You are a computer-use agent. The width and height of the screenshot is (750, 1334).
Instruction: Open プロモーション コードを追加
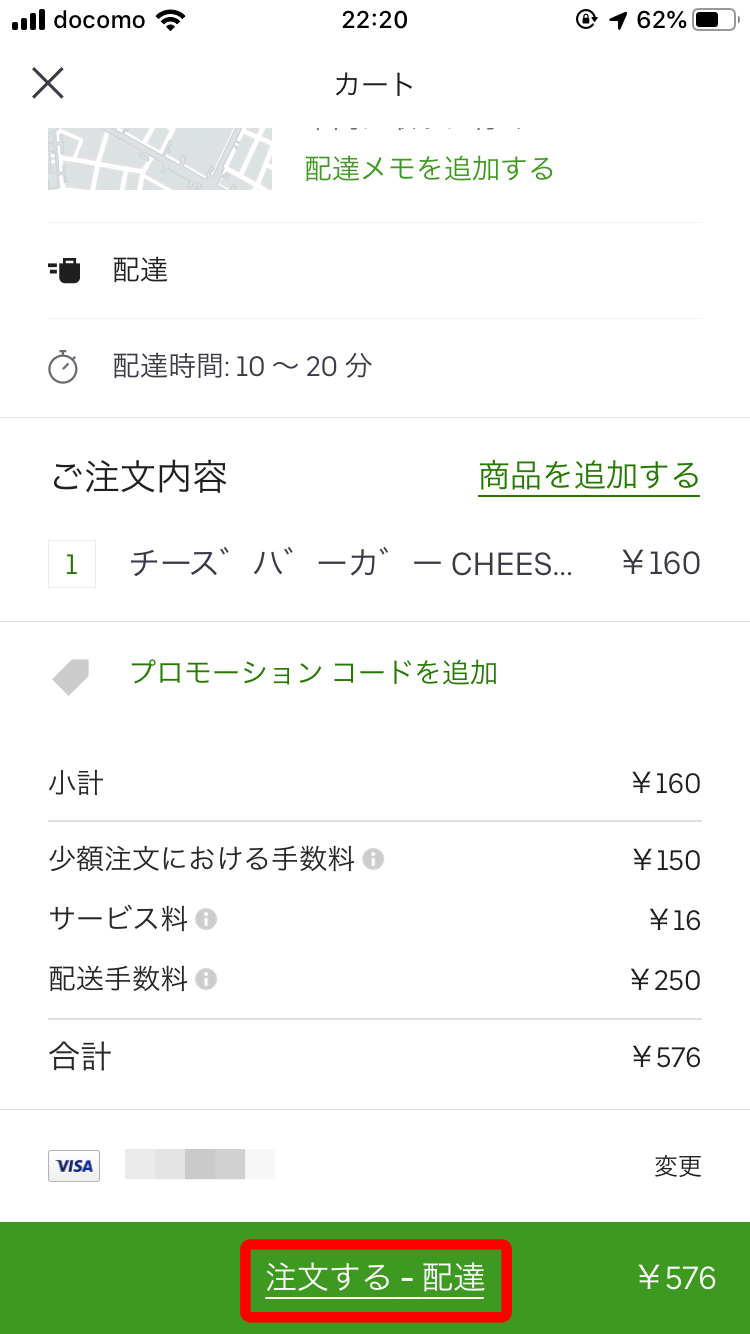tap(314, 672)
